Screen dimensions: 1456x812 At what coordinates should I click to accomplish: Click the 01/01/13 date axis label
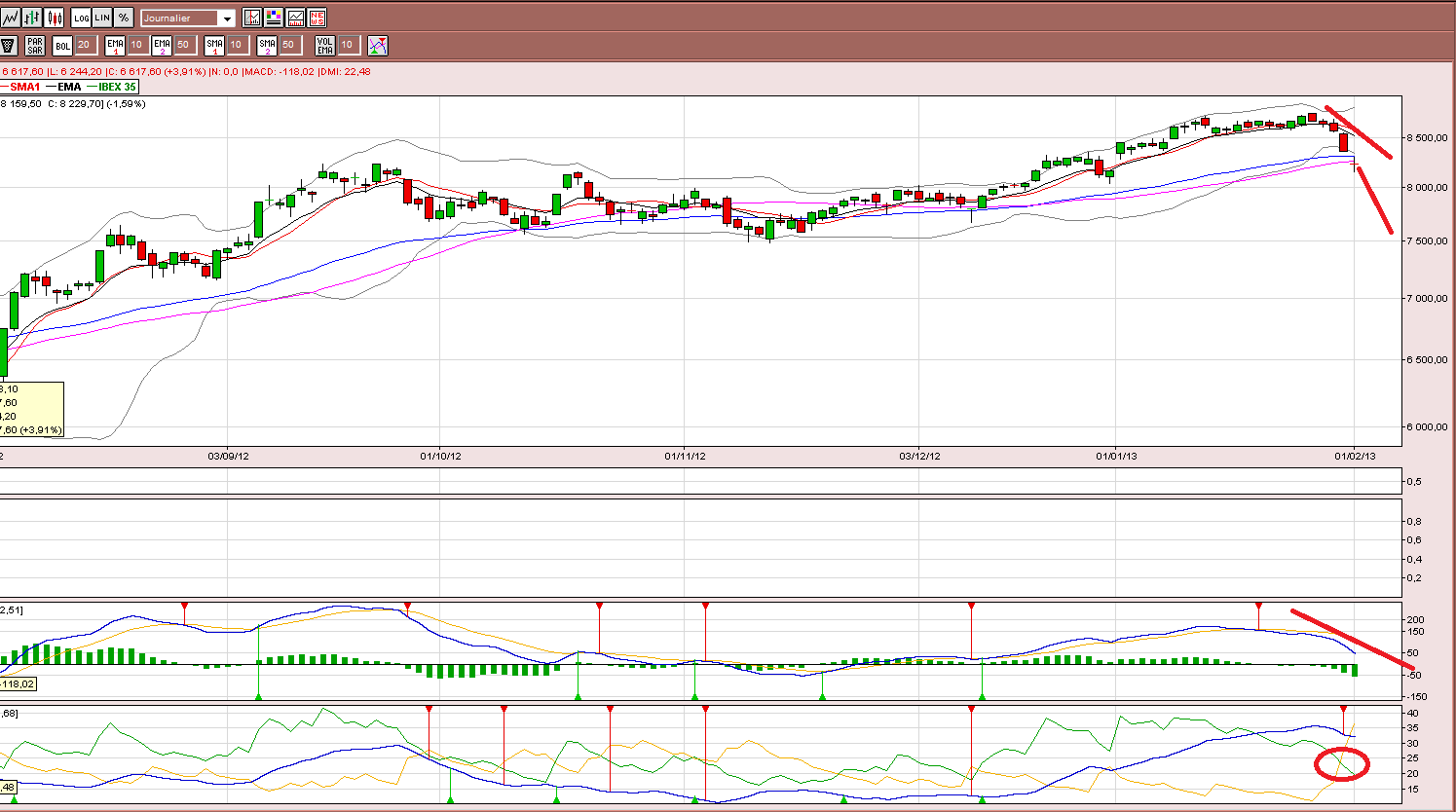point(1116,456)
